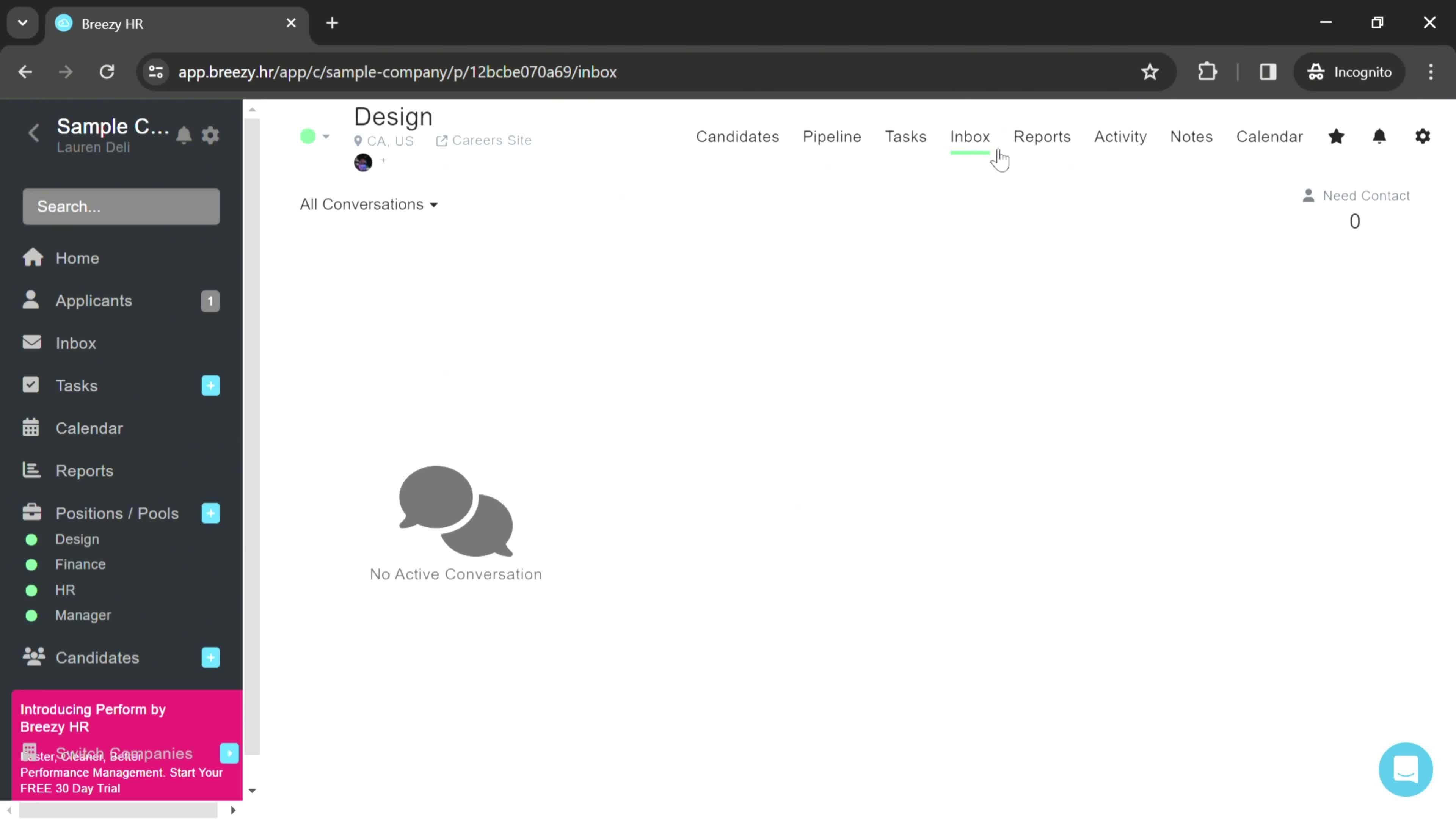The height and width of the screenshot is (819, 1456).
Task: Click the green status indicator dot next to Sample Company name
Action: click(308, 136)
